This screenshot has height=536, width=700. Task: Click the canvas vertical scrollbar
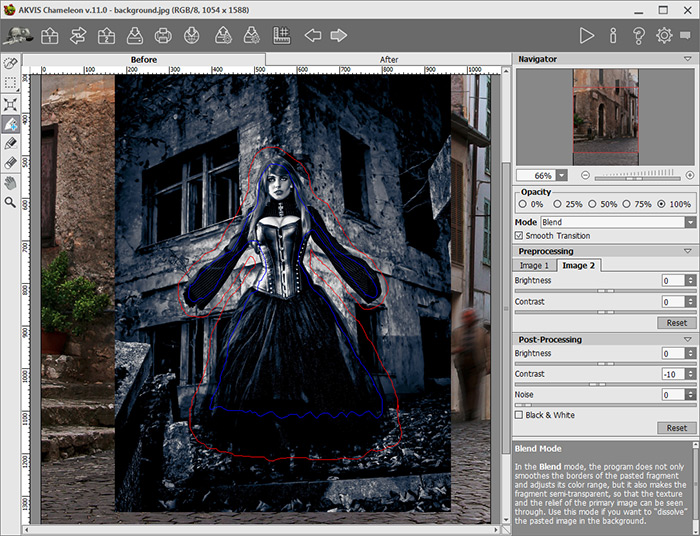pyautogui.click(x=506, y=295)
